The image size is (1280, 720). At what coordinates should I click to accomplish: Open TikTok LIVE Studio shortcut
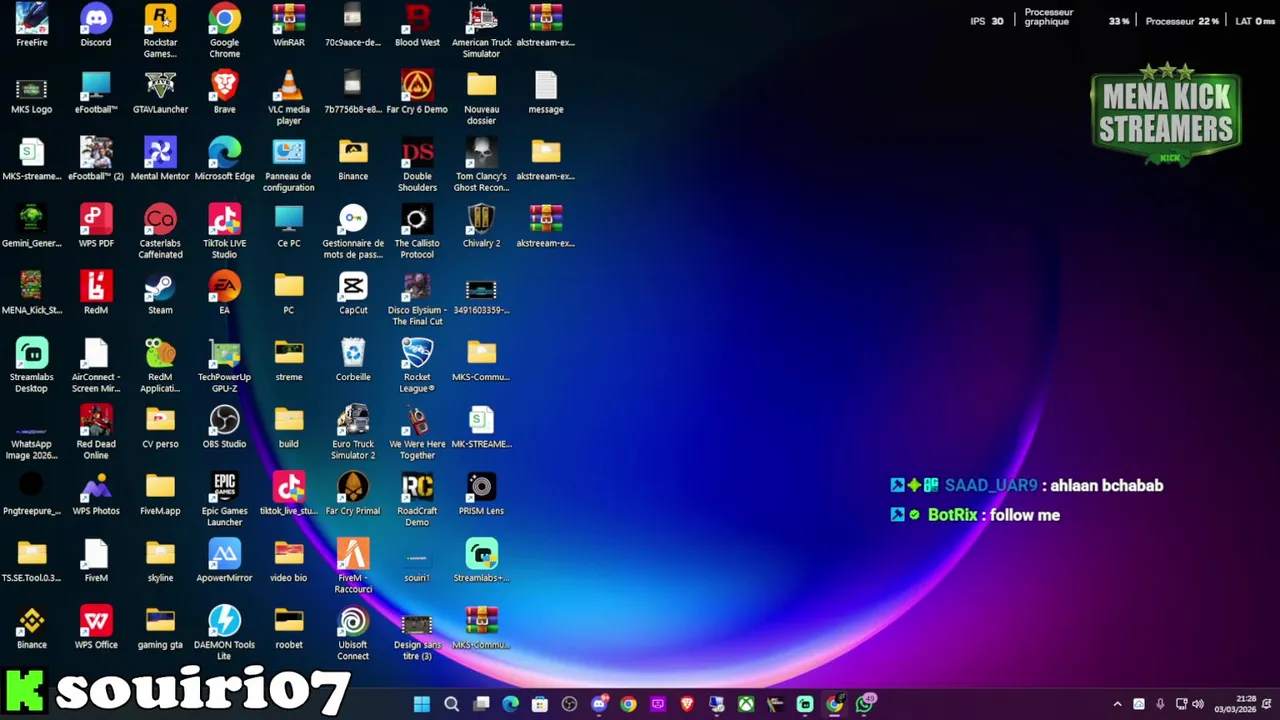(x=224, y=231)
